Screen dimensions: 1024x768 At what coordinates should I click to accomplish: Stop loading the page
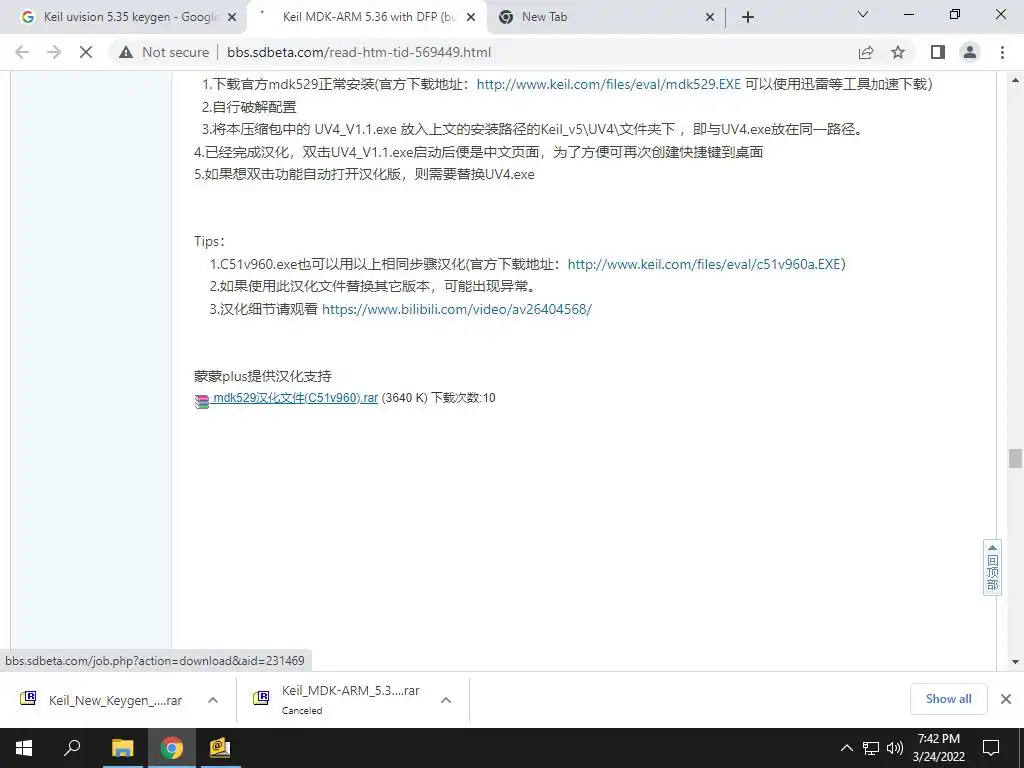point(86,52)
